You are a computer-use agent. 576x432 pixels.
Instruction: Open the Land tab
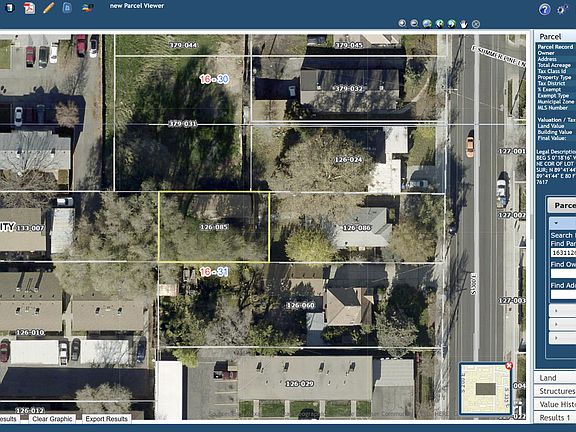pos(555,378)
